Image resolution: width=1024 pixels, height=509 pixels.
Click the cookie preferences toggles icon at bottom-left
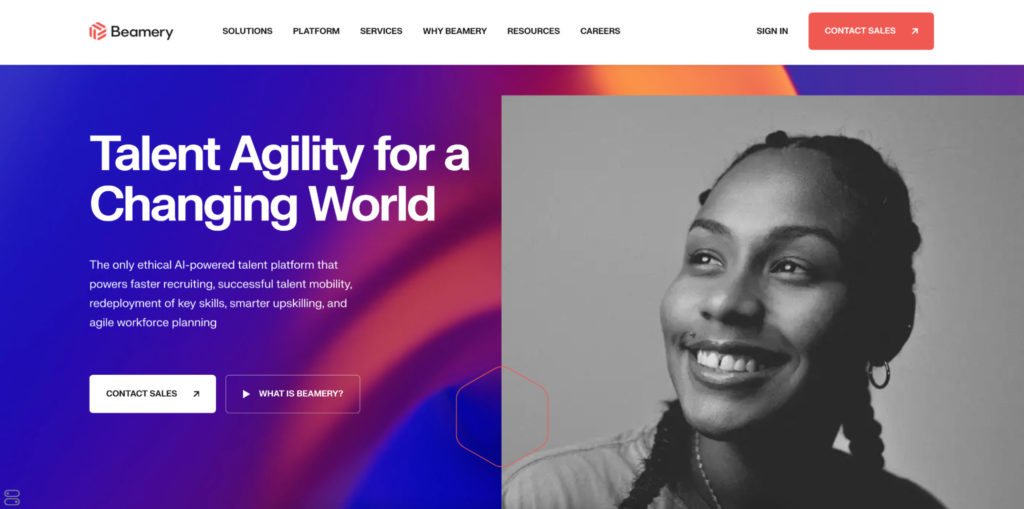coord(12,497)
